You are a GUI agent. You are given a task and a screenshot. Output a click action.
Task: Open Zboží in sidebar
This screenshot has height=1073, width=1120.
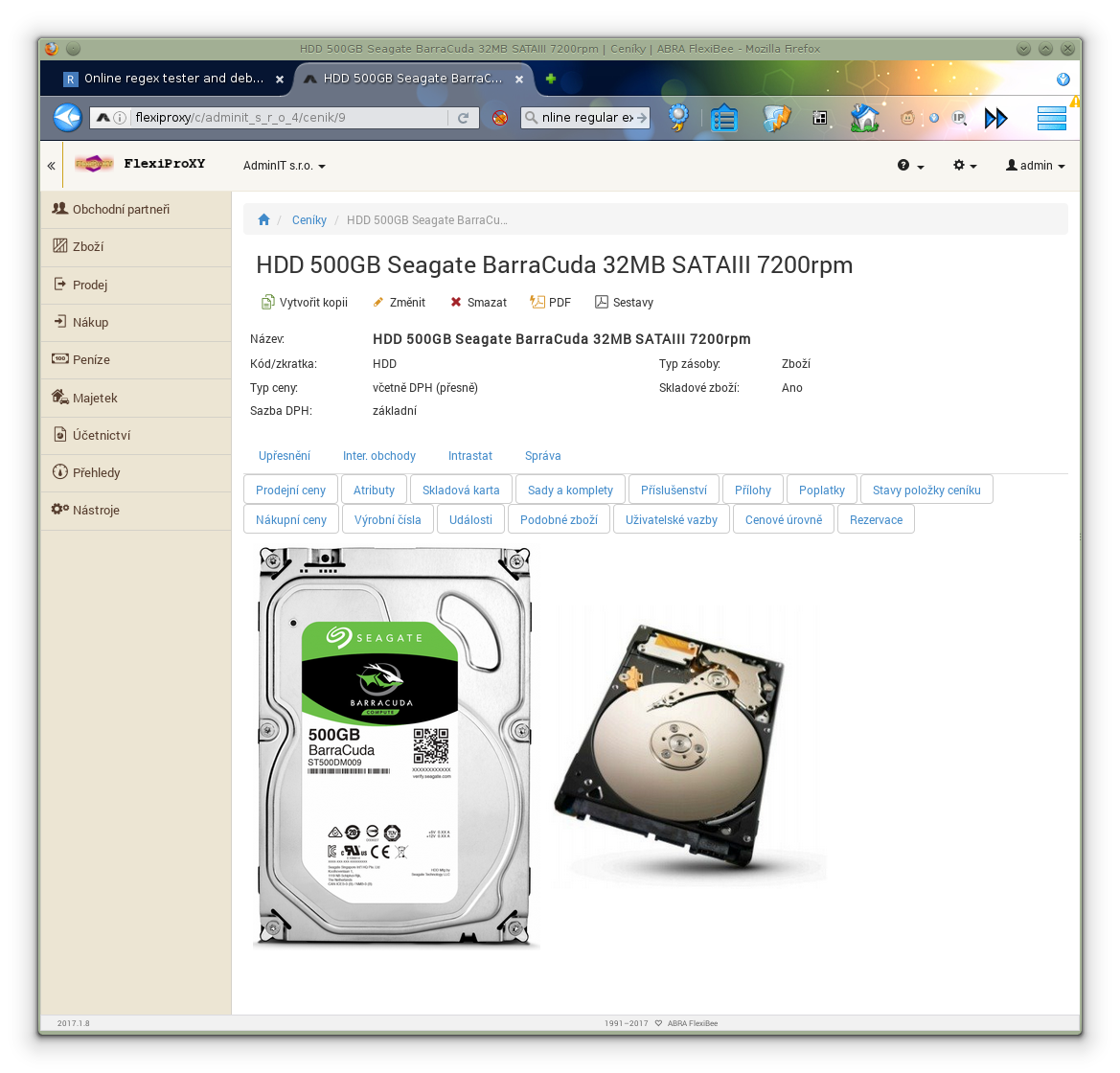coord(136,247)
